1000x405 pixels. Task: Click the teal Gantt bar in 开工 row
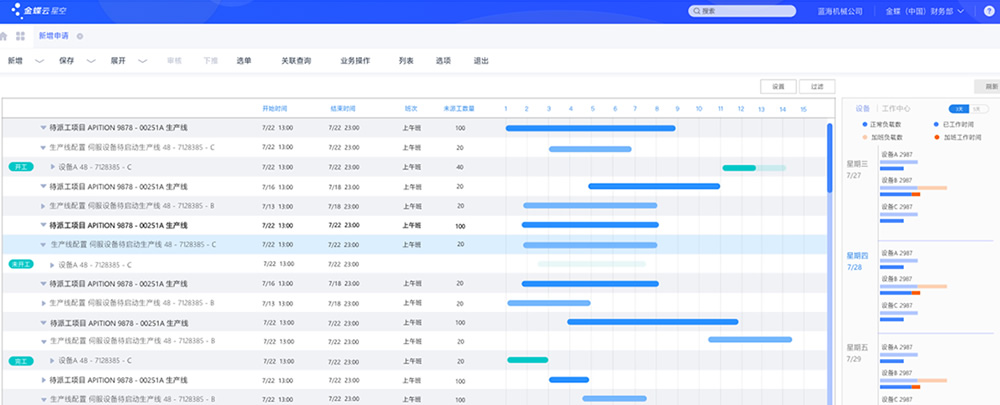pos(739,168)
